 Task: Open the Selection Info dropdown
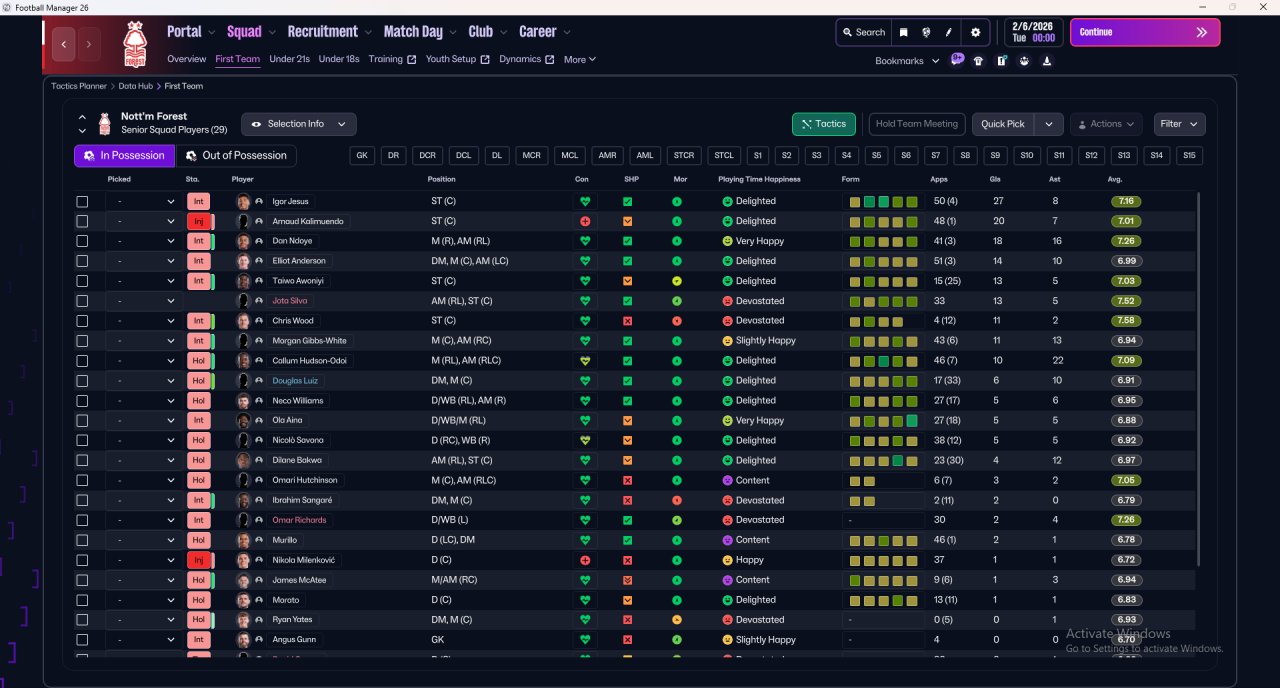[x=298, y=124]
